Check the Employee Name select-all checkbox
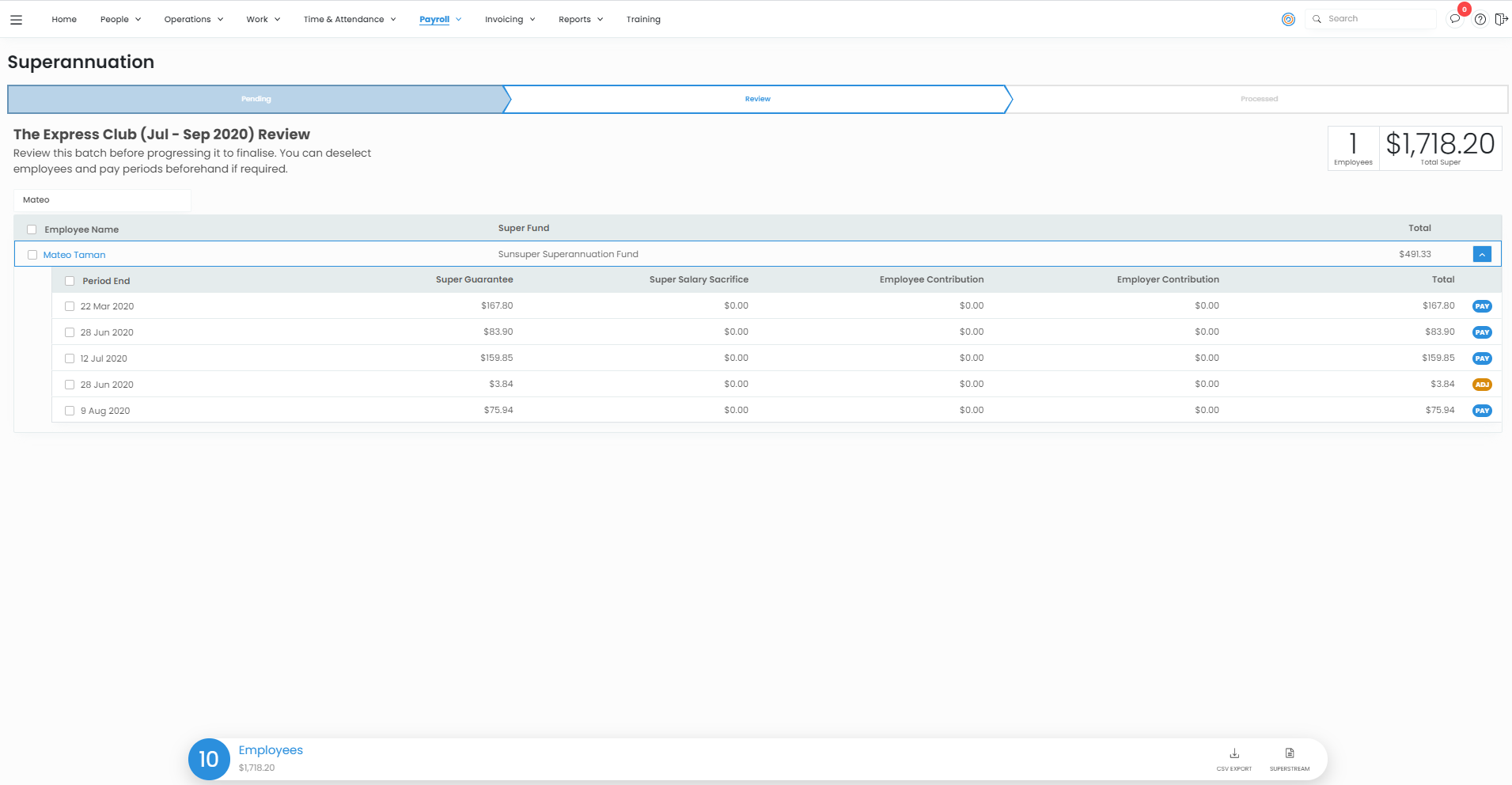Screen dimensions: 1512x785 click(x=32, y=229)
